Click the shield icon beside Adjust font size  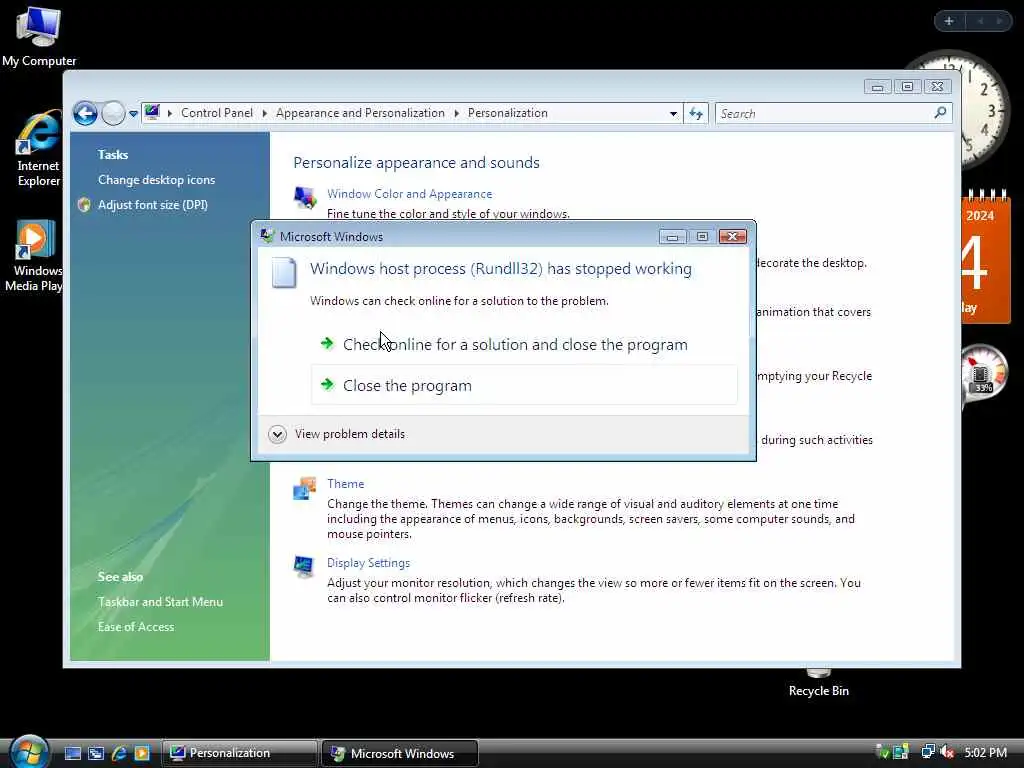[x=84, y=204]
